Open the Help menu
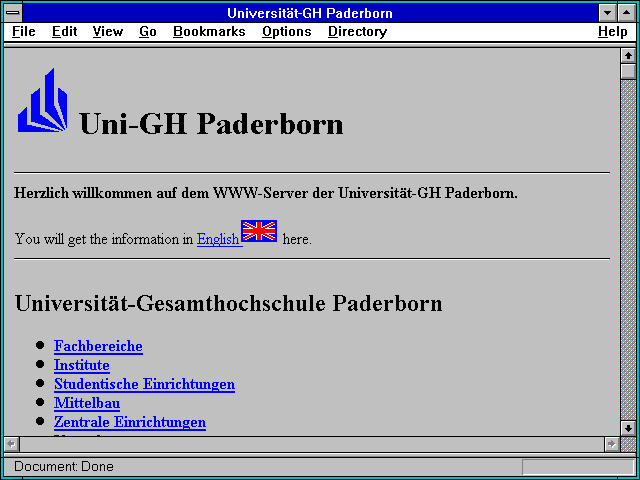Image resolution: width=640 pixels, height=480 pixels. coord(612,32)
